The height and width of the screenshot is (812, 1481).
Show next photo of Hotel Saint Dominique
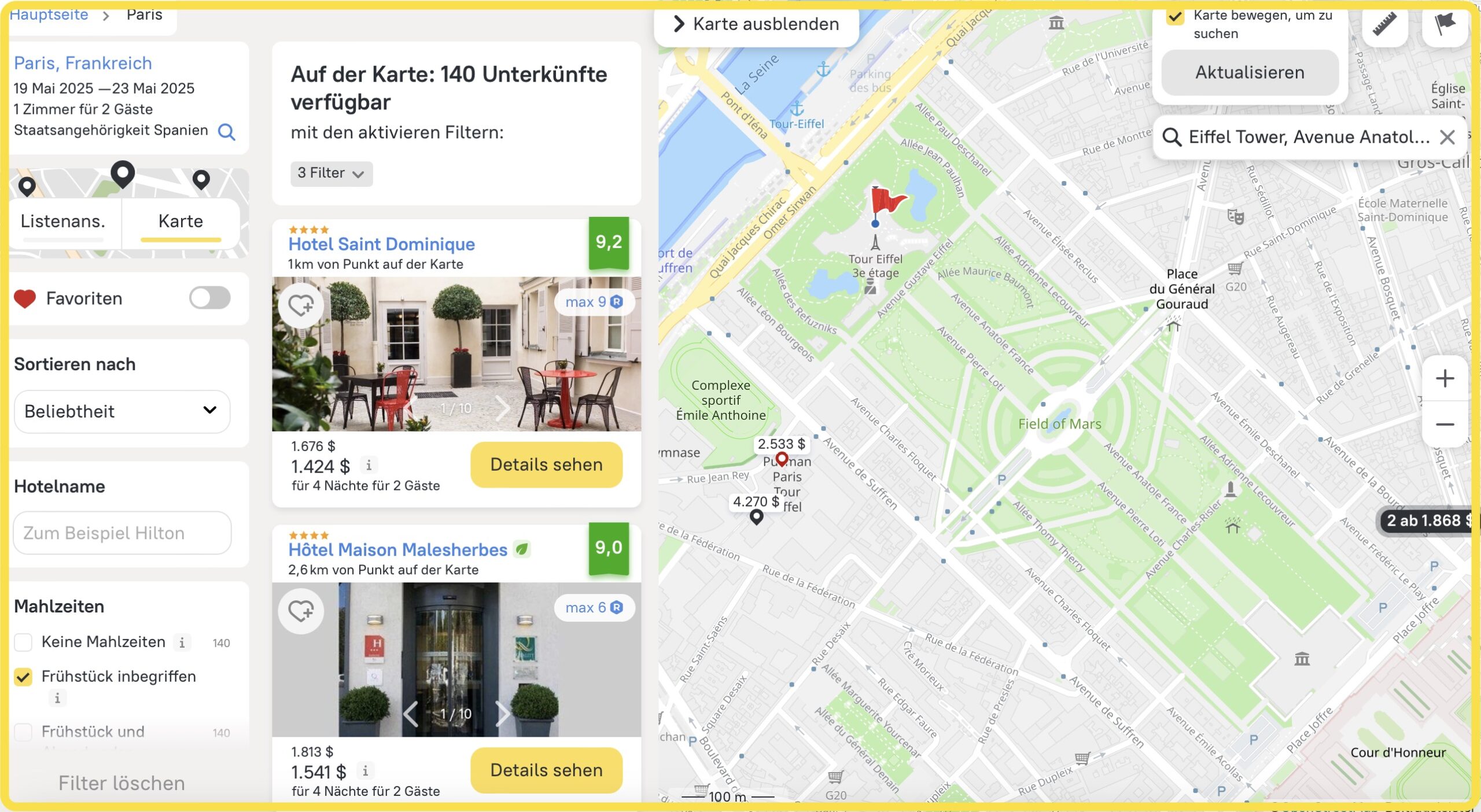pos(502,408)
